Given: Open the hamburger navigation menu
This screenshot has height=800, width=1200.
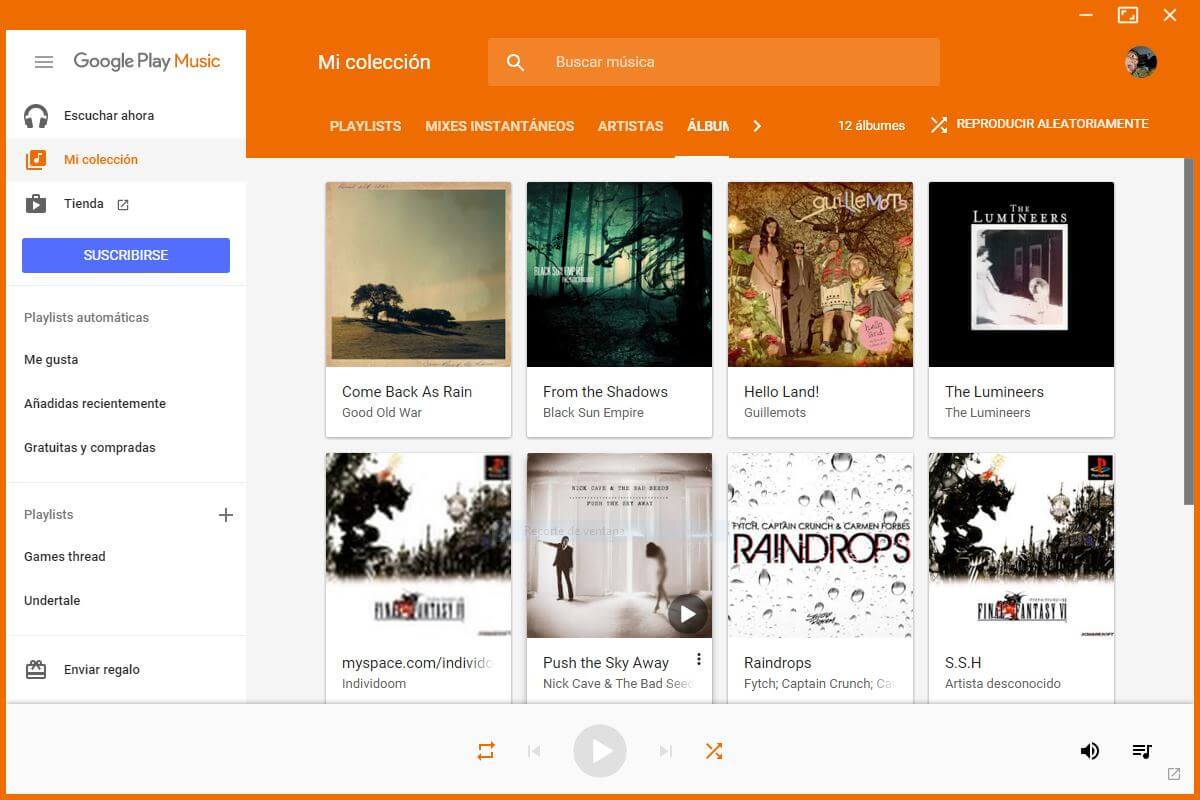Looking at the screenshot, I should 43,62.
